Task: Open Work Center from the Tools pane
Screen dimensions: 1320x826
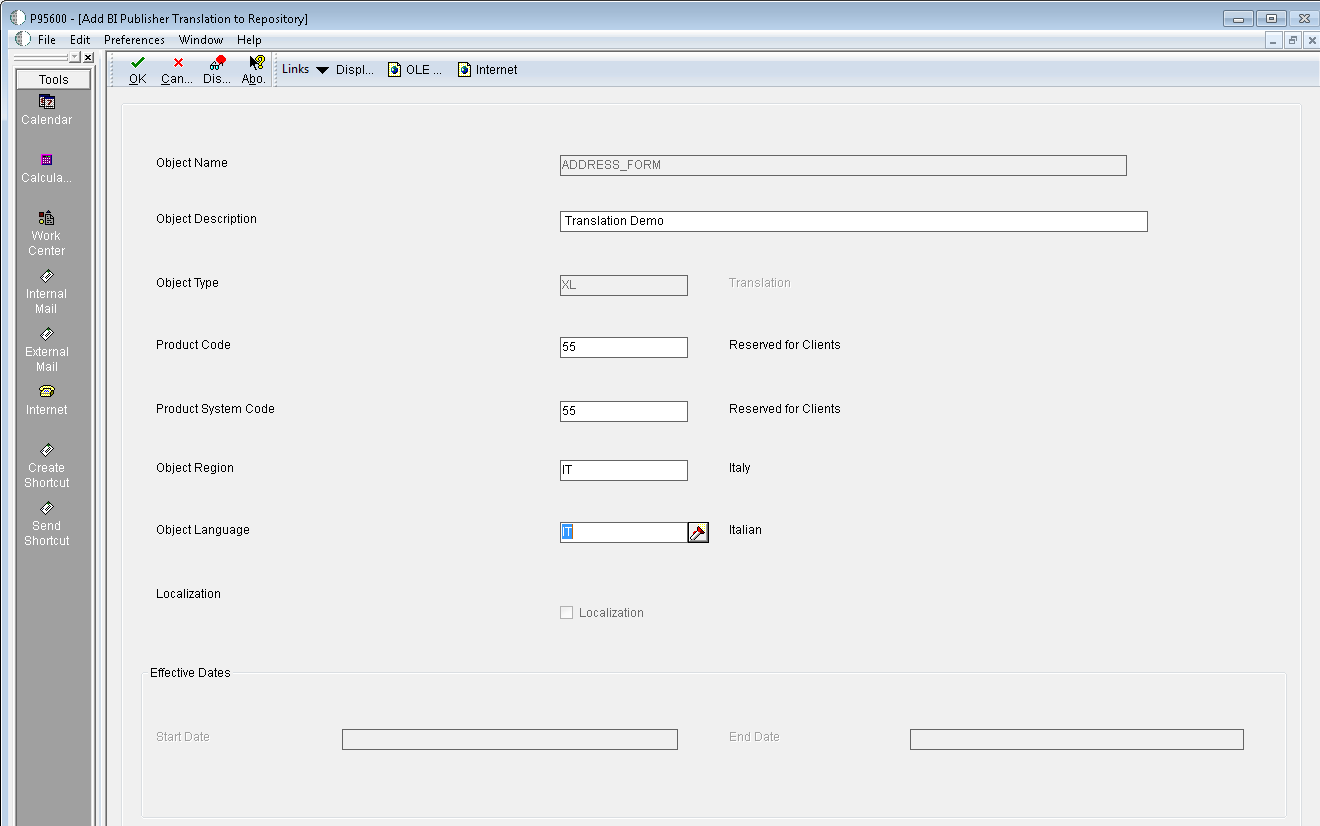Action: tap(47, 234)
